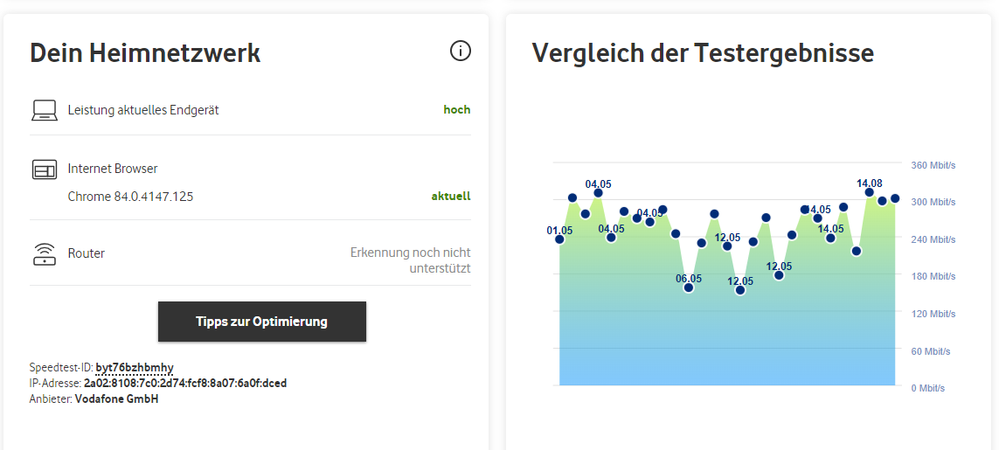
Task: Click the 180 Mbit/s axis label
Action: pyautogui.click(x=932, y=276)
